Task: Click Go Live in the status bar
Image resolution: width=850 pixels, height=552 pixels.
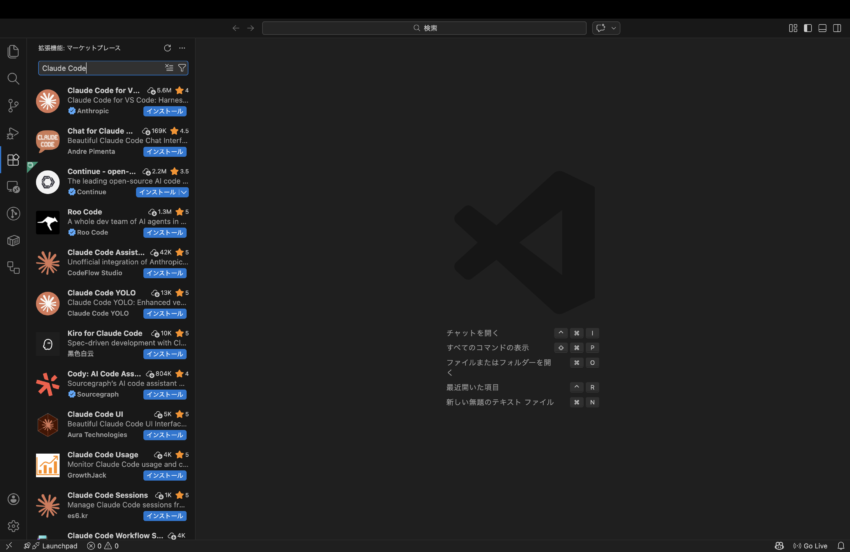Action: (810, 546)
